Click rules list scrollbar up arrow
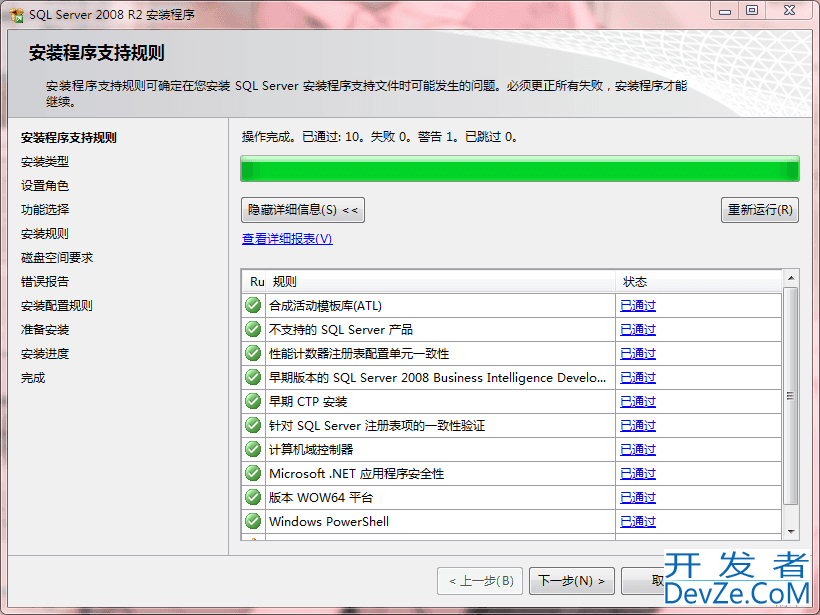 click(791, 278)
